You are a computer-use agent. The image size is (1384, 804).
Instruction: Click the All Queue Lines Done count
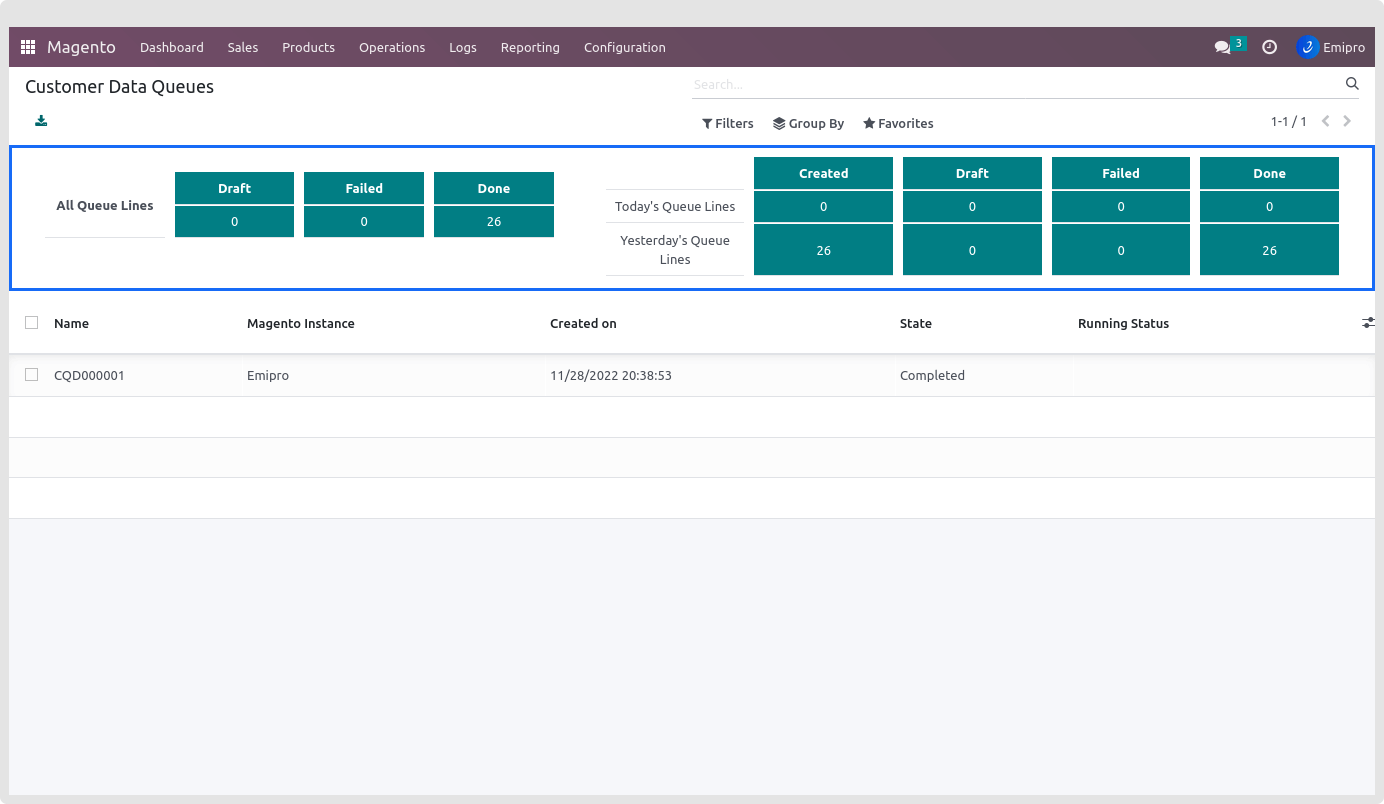tap(493, 221)
